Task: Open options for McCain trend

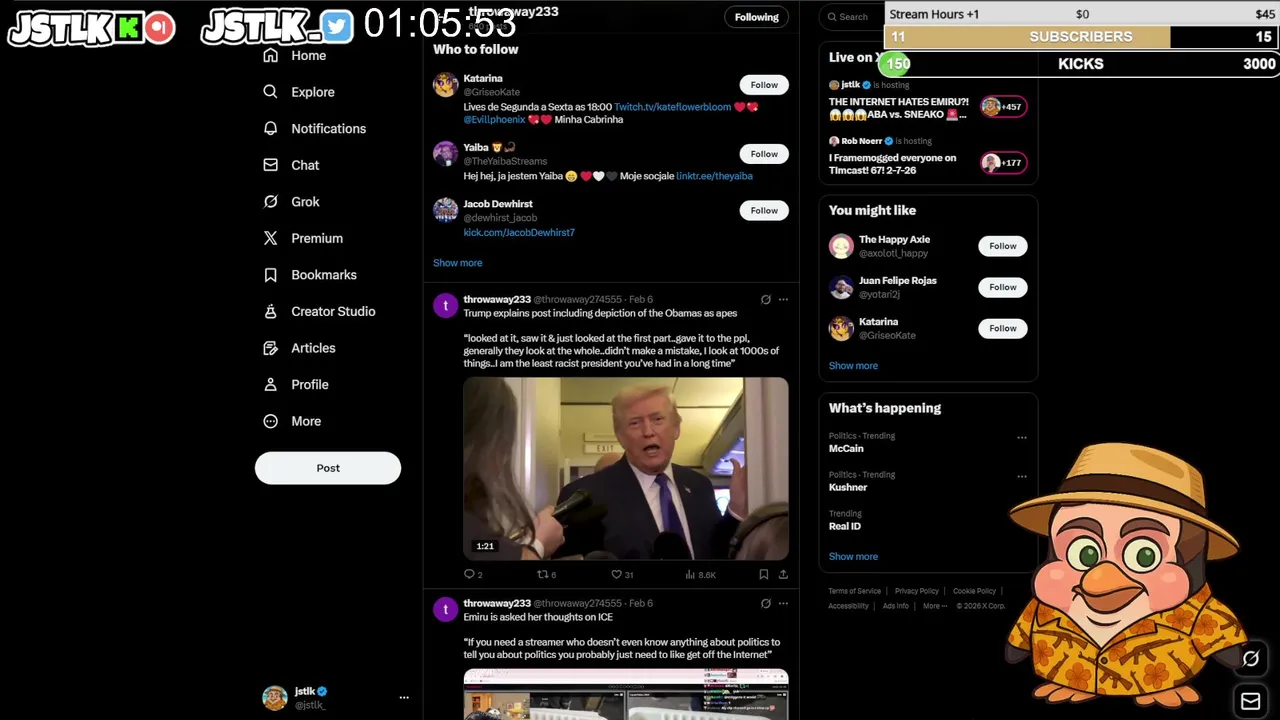Action: point(1022,437)
